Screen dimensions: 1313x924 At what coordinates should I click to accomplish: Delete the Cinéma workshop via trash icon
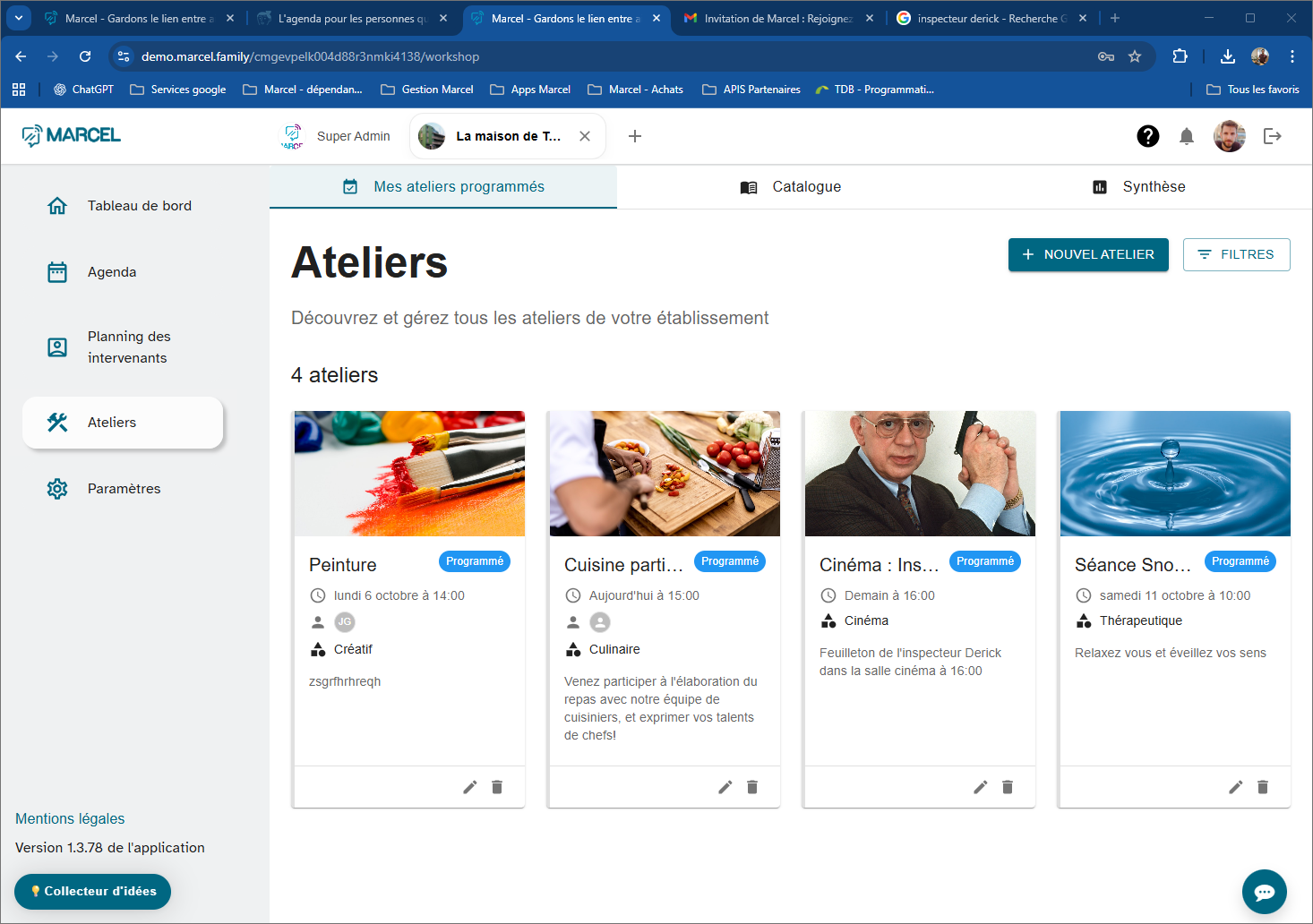pyautogui.click(x=1008, y=787)
